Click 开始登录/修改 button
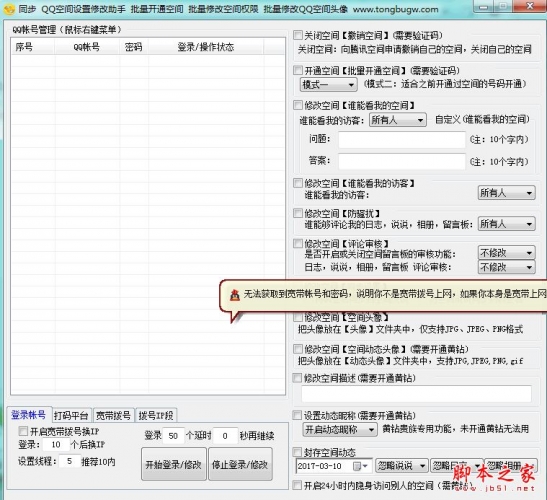 [173, 464]
